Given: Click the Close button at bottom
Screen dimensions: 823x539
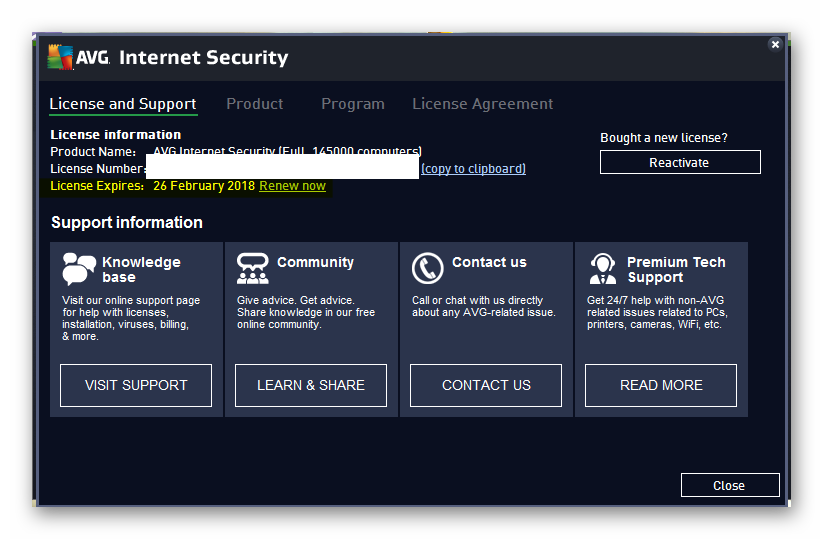Looking at the screenshot, I should (x=730, y=485).
